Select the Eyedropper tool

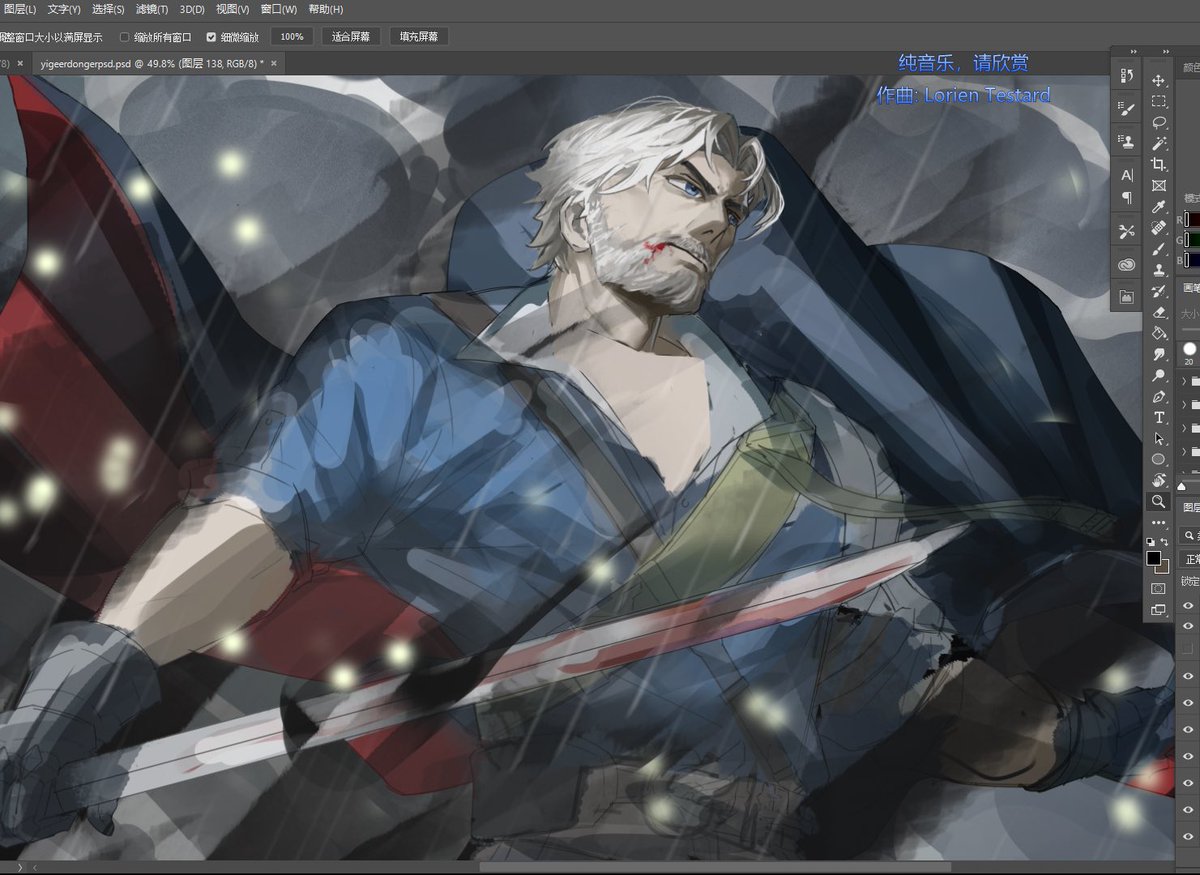[1159, 206]
